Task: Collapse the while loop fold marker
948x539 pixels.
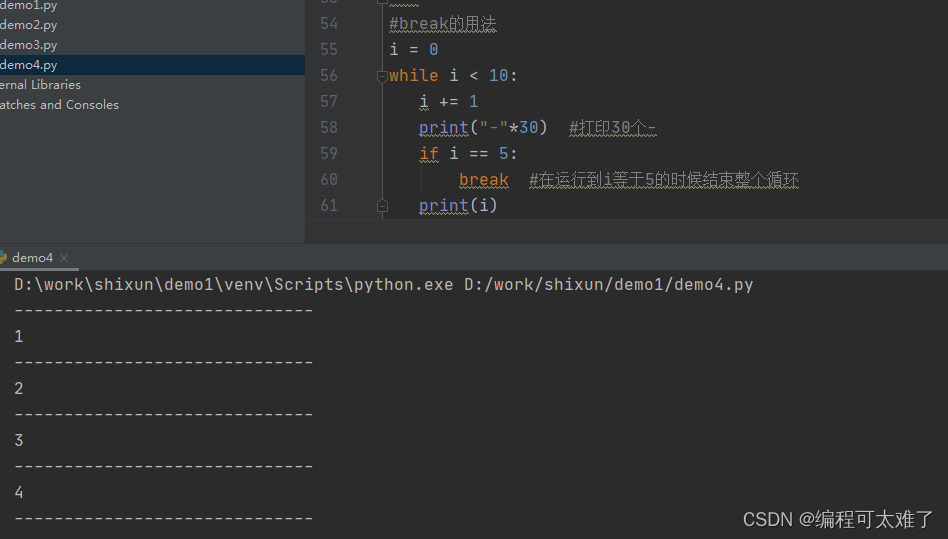Action: (x=382, y=76)
